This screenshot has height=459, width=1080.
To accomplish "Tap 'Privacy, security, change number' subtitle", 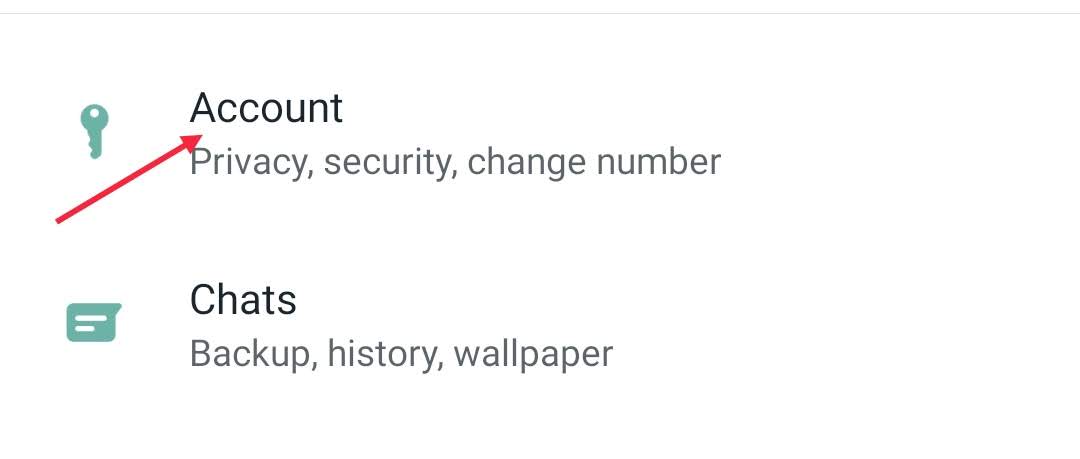I will 455,163.
